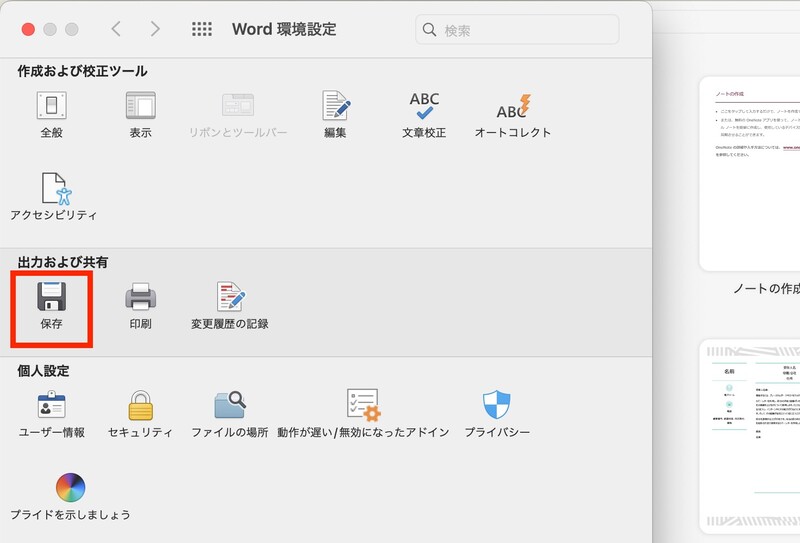Open ファイルの場所 file locations settings

click(x=230, y=414)
